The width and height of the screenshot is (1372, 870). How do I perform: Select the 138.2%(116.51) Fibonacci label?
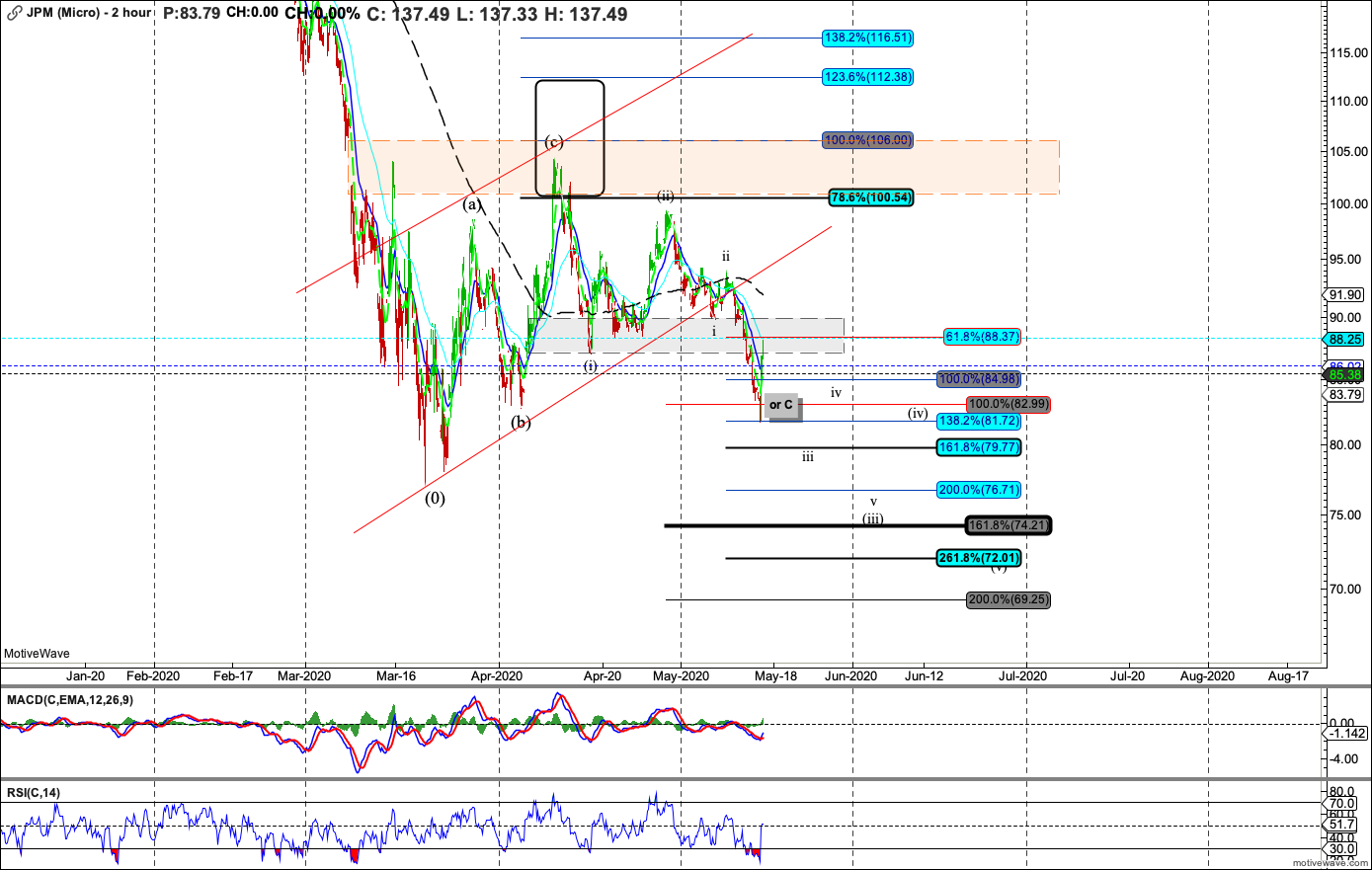click(867, 38)
